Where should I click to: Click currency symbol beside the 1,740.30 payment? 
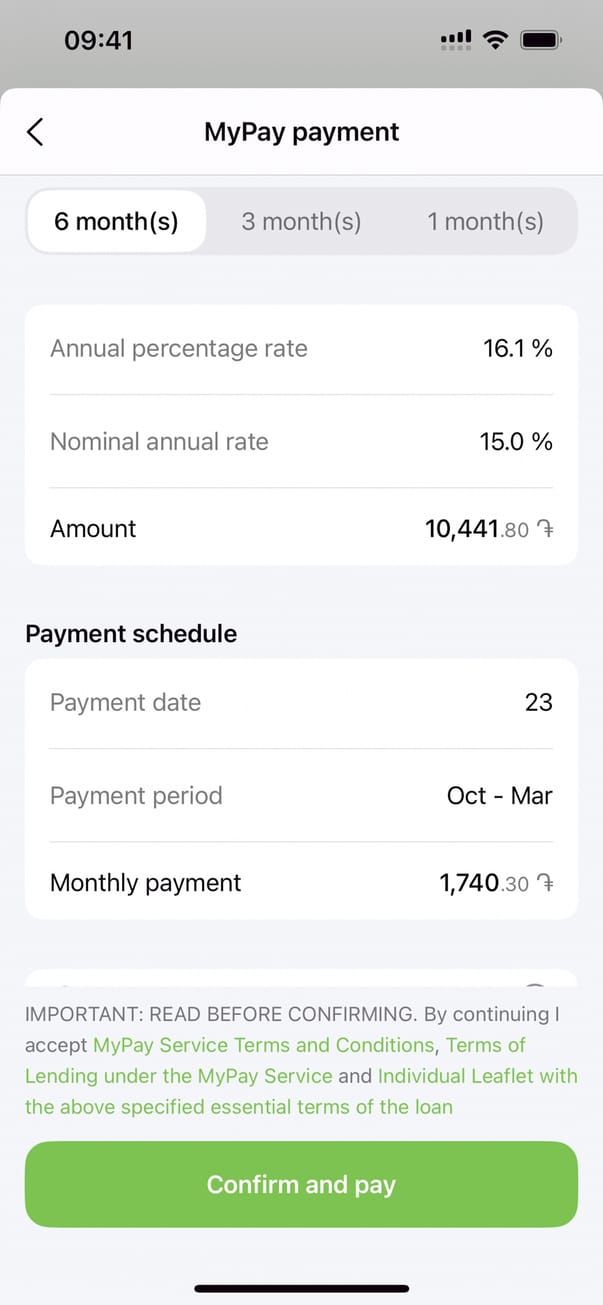545,883
